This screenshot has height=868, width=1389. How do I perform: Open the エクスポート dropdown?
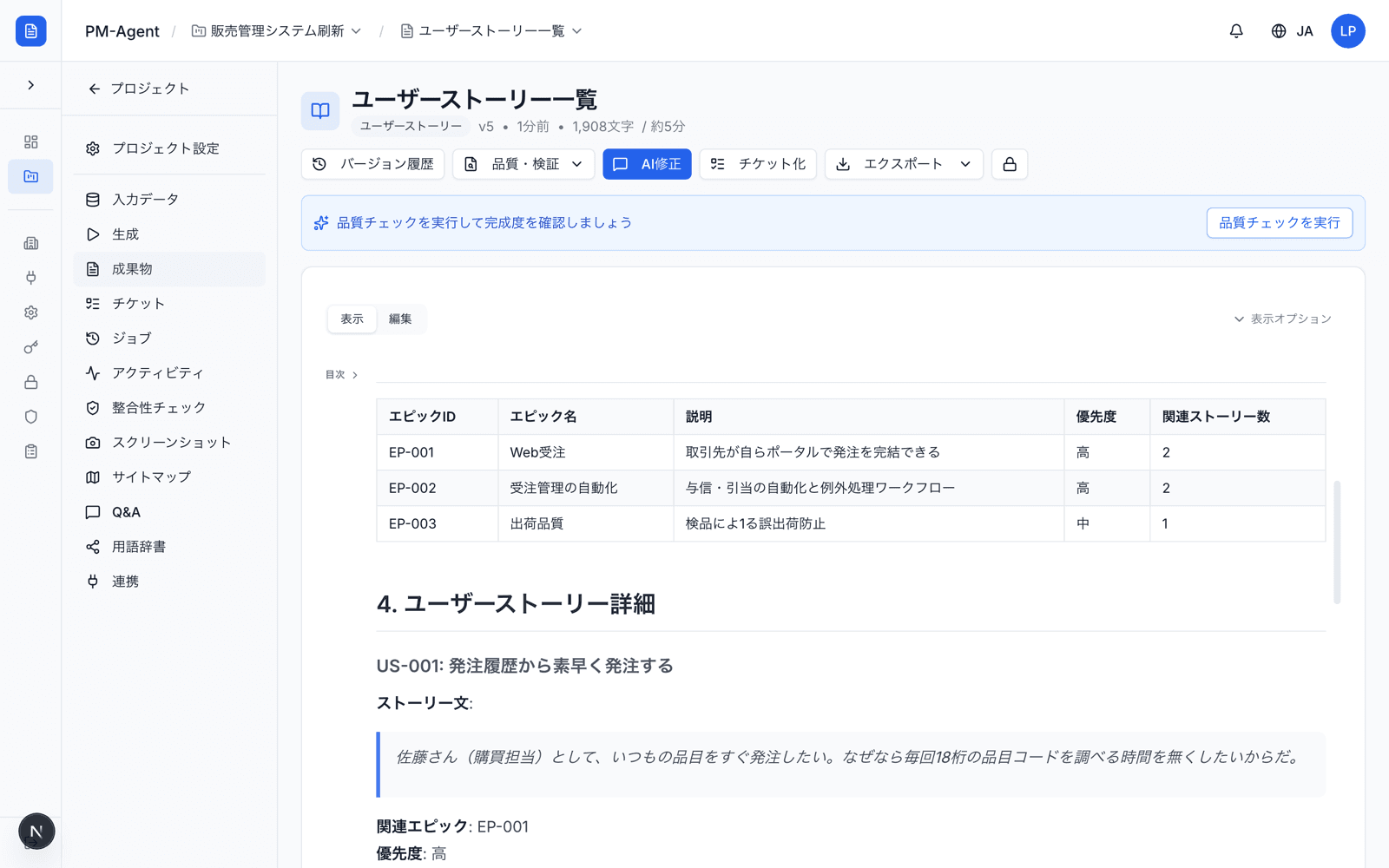coord(904,164)
